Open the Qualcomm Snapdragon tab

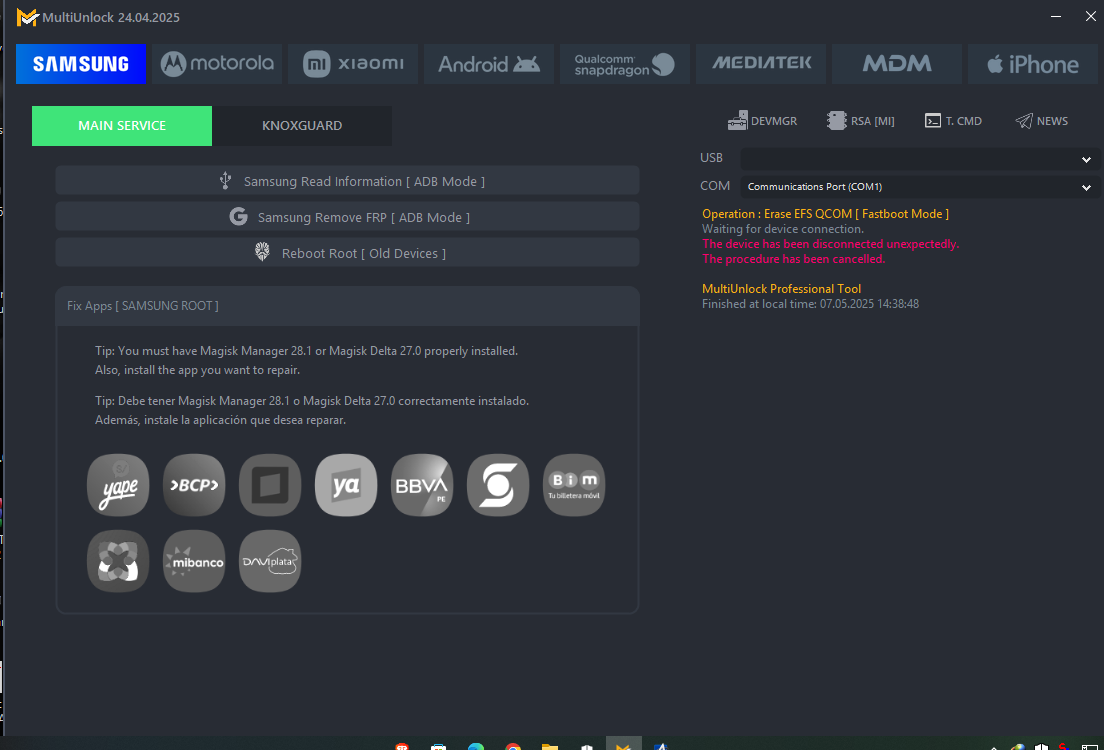[x=625, y=64]
